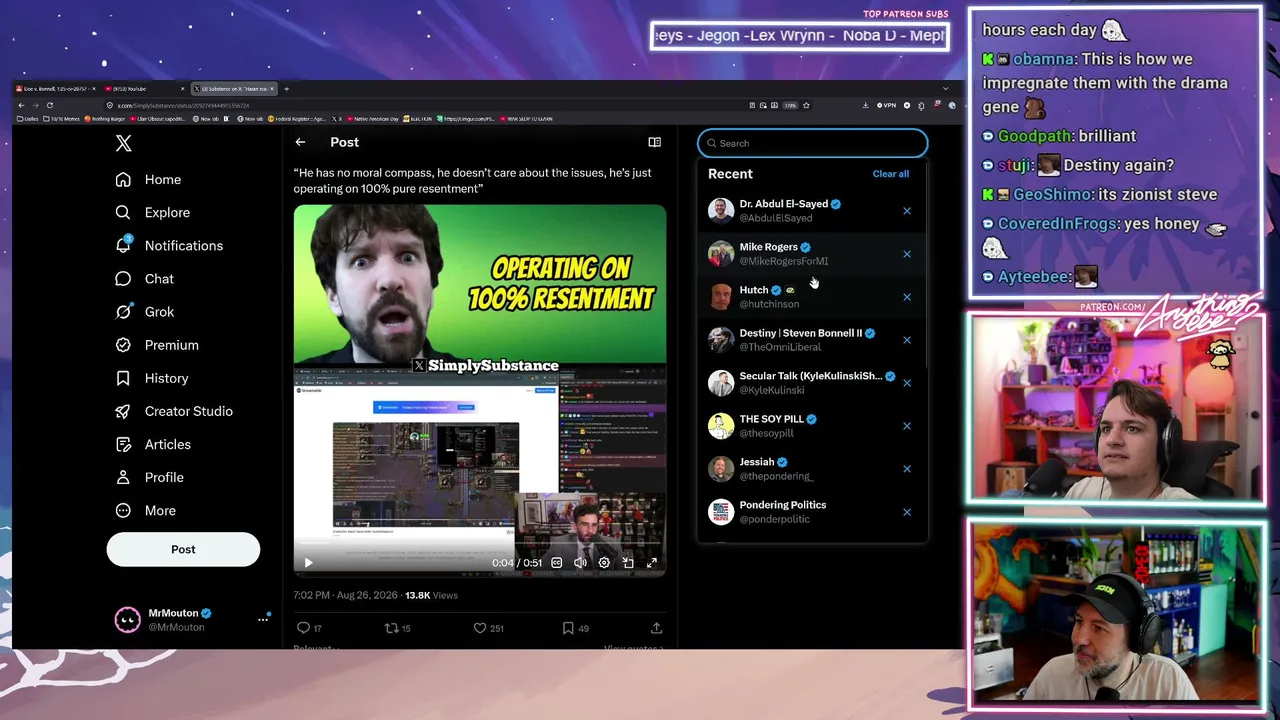
Task: Open Articles from the sidebar
Action: coord(152,444)
